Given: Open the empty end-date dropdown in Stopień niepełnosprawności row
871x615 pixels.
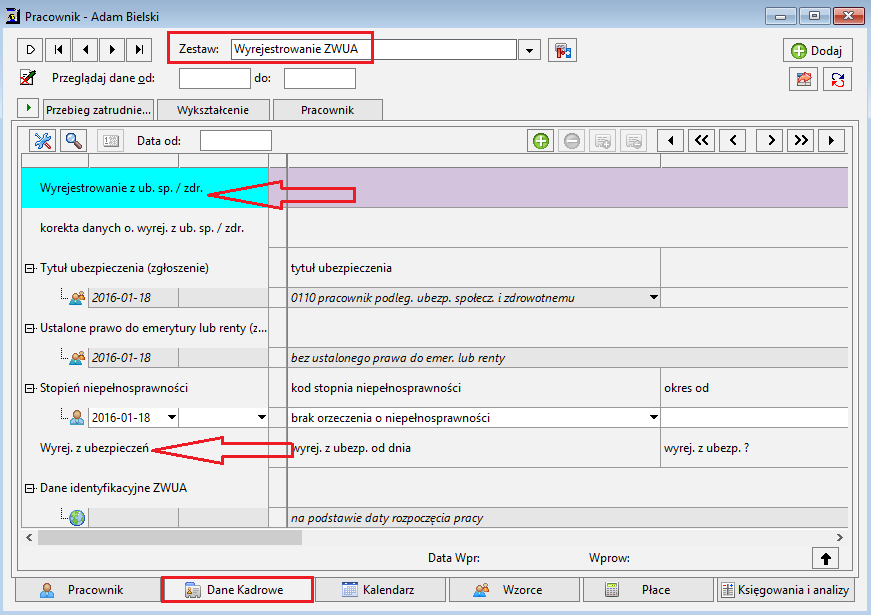Looking at the screenshot, I should pyautogui.click(x=261, y=417).
